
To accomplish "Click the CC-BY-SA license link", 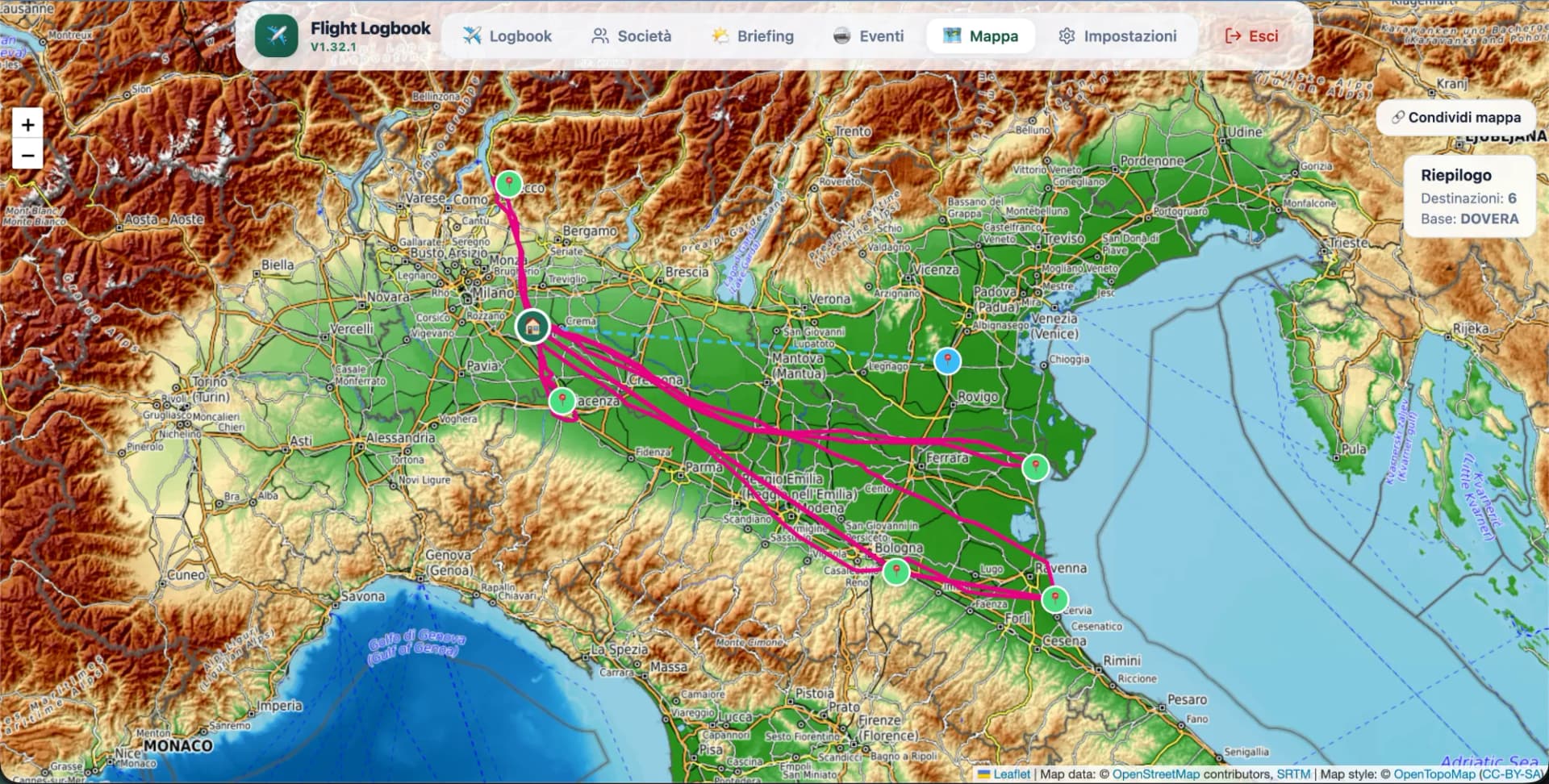I will [x=1510, y=774].
